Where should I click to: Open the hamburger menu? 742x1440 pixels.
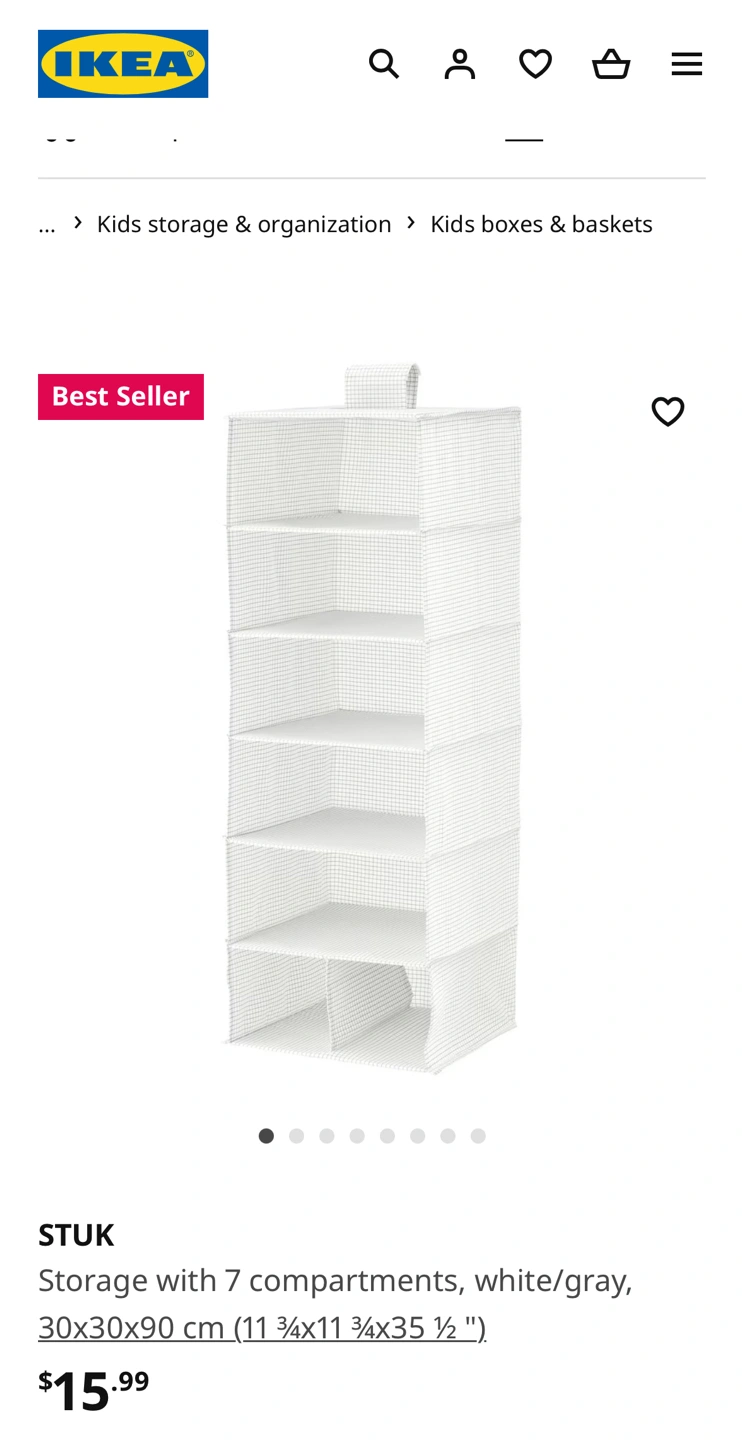687,64
